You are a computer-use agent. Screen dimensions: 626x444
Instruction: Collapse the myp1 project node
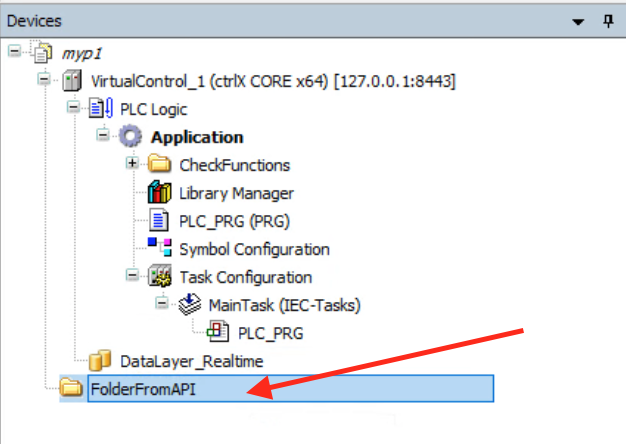[14, 51]
